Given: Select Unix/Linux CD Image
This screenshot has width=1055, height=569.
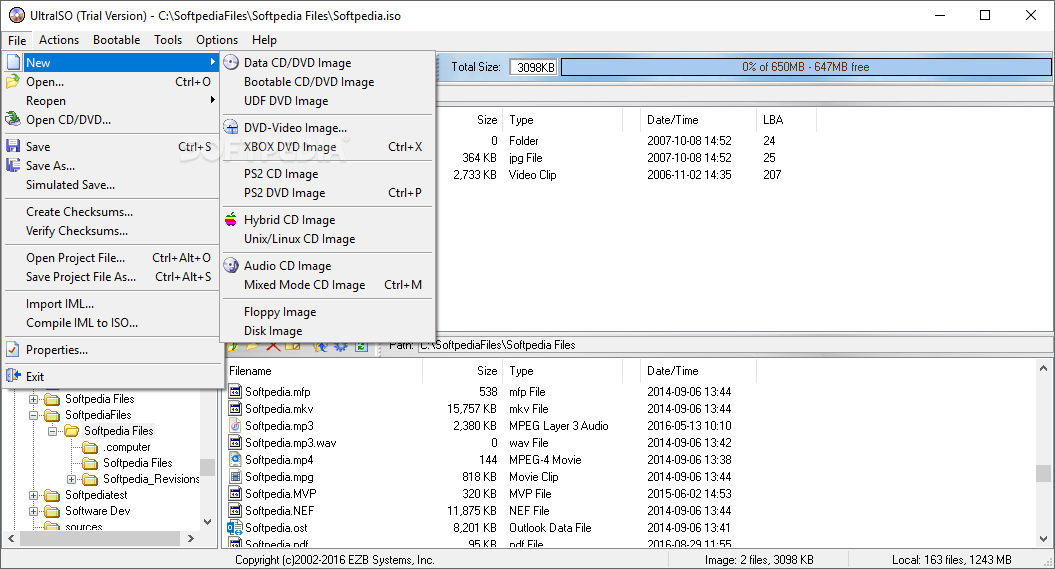Looking at the screenshot, I should (327, 239).
